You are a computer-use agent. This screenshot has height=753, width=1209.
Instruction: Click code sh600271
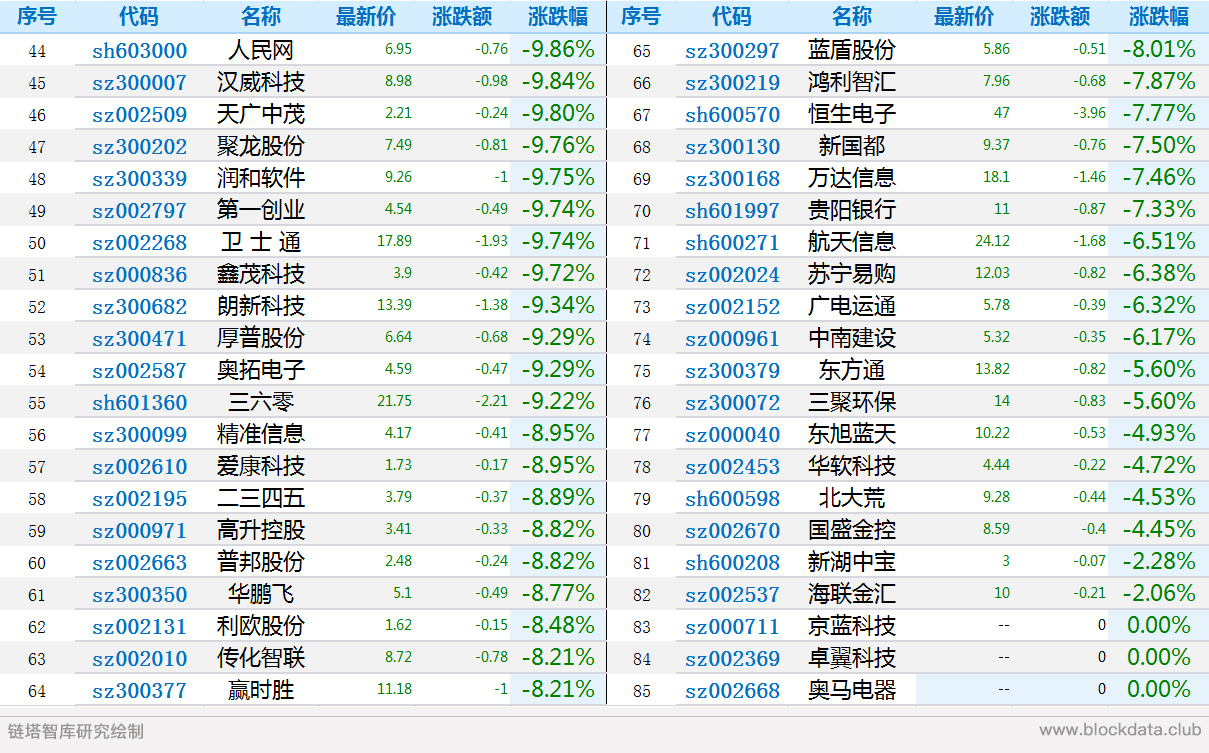(x=732, y=243)
